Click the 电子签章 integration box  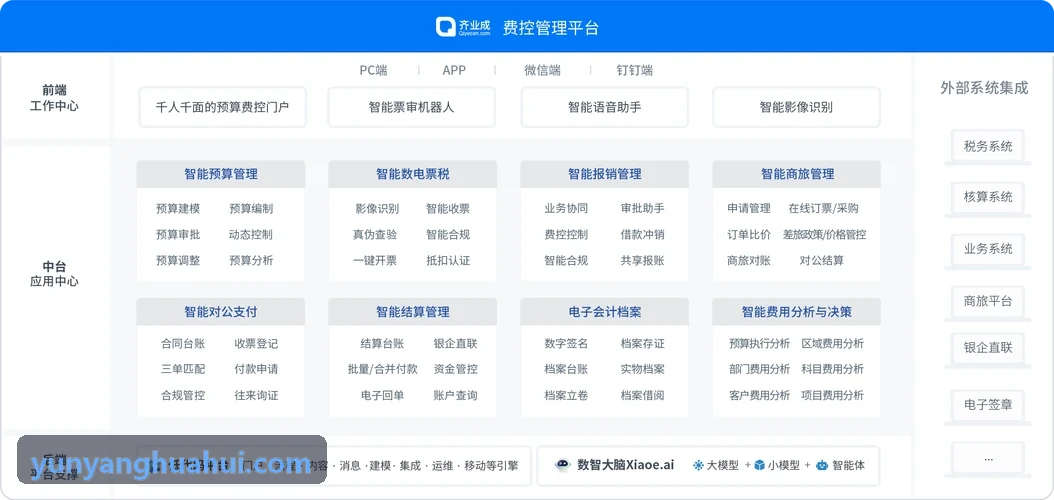pyautogui.click(x=987, y=405)
